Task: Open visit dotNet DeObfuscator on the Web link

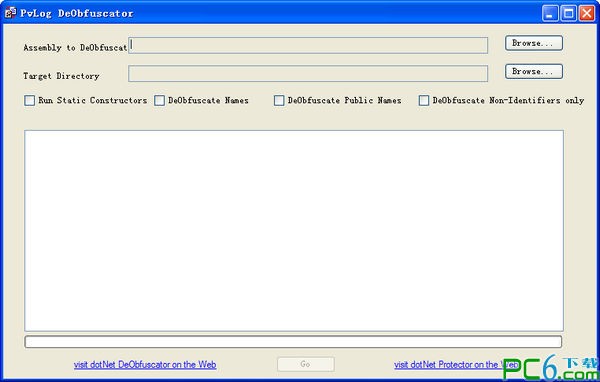Action: coord(145,364)
